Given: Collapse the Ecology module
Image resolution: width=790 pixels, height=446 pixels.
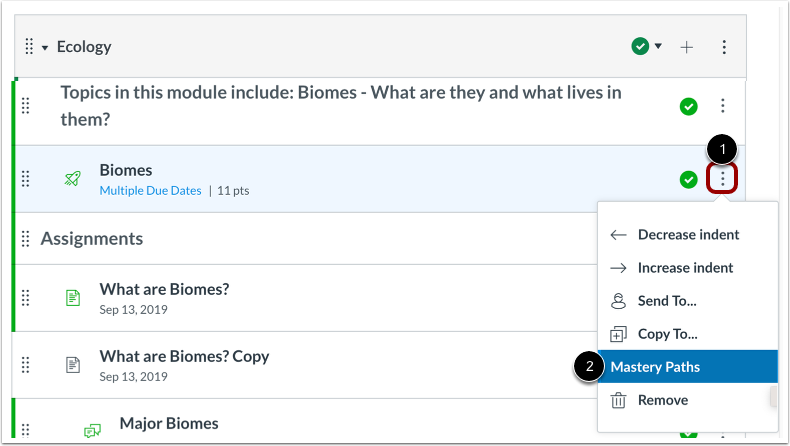Looking at the screenshot, I should pos(45,48).
